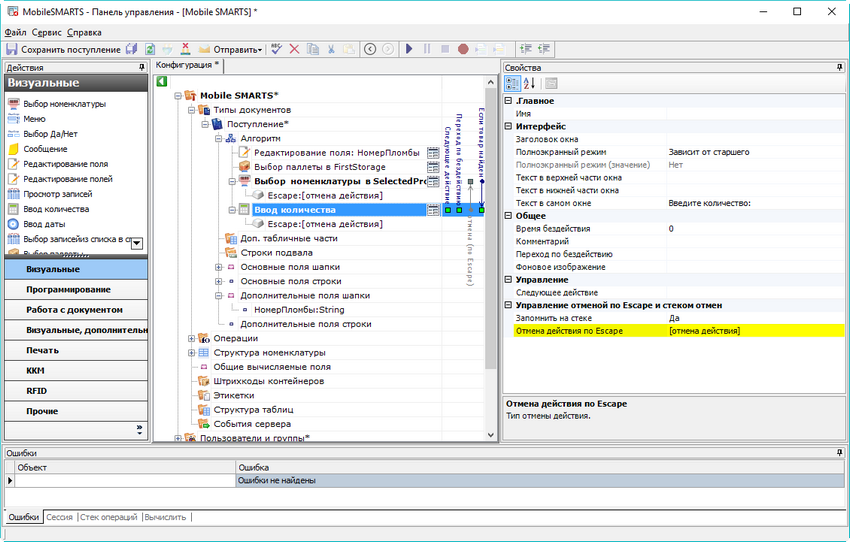Screen dimensions: 850x542
Task: Open the RFID actions group
Action: coord(76,391)
